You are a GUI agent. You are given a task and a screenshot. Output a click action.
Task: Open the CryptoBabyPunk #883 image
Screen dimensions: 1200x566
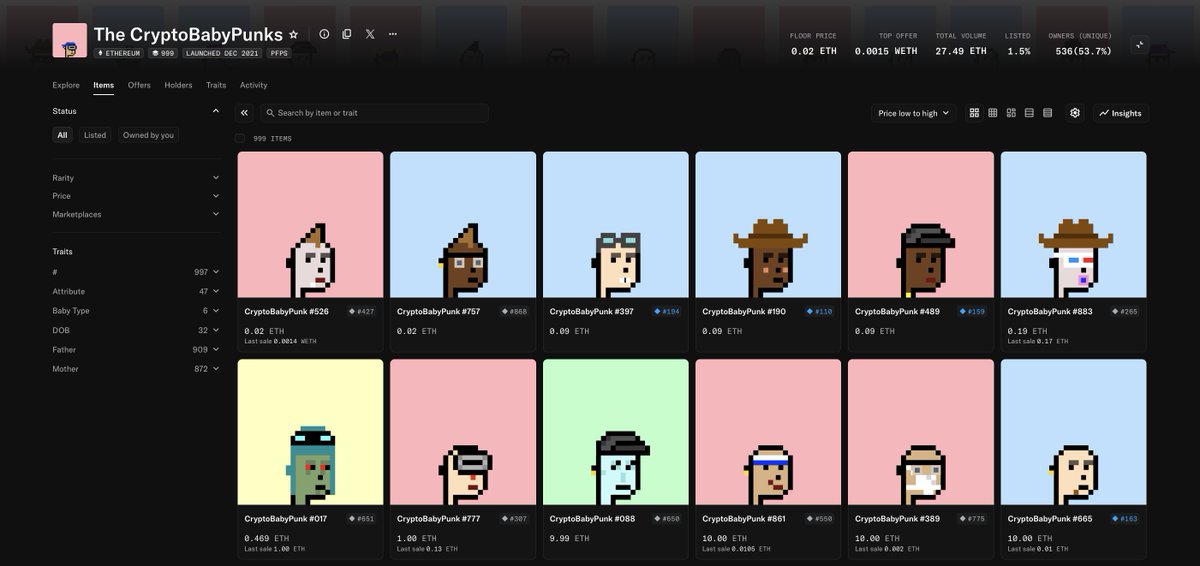click(1074, 224)
